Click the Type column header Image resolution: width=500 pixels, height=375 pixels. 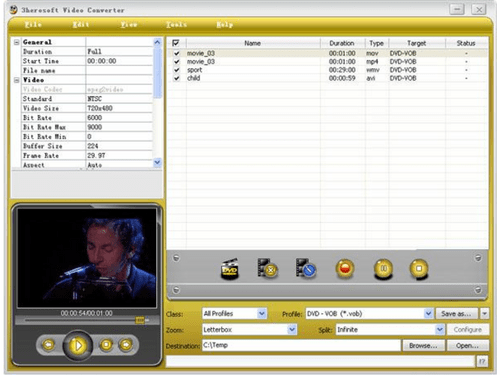coord(376,43)
